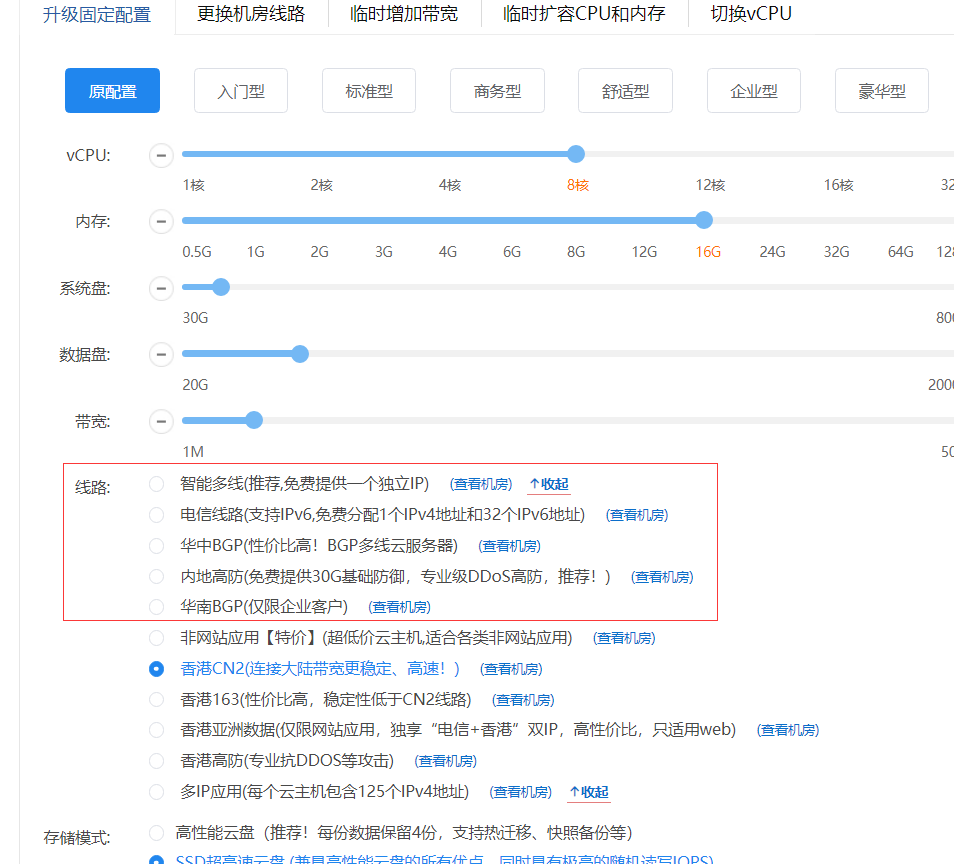Set vCPU slider to 12核 mark
954x864 pixels.
[710, 155]
